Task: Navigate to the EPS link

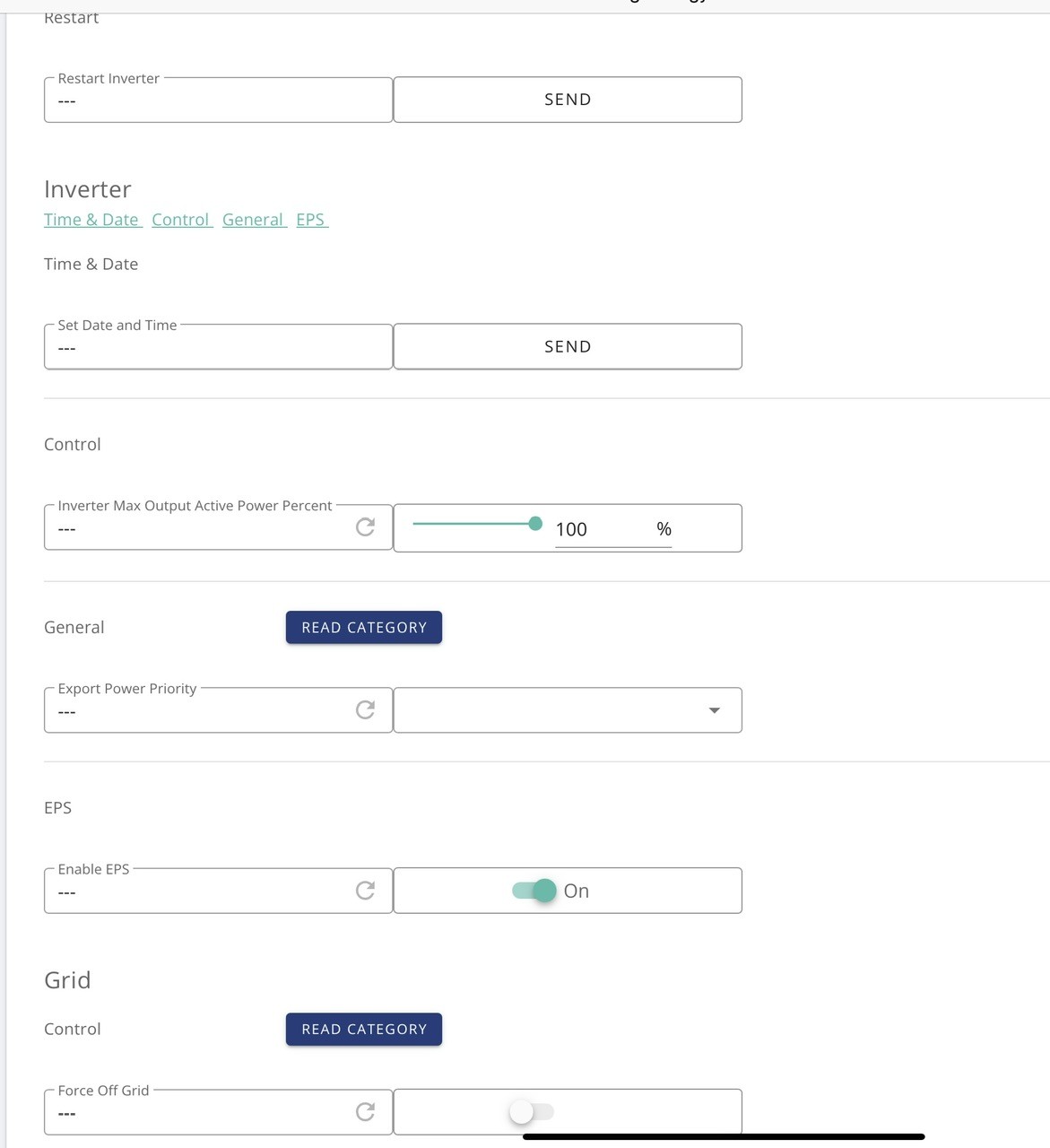Action: (312, 220)
